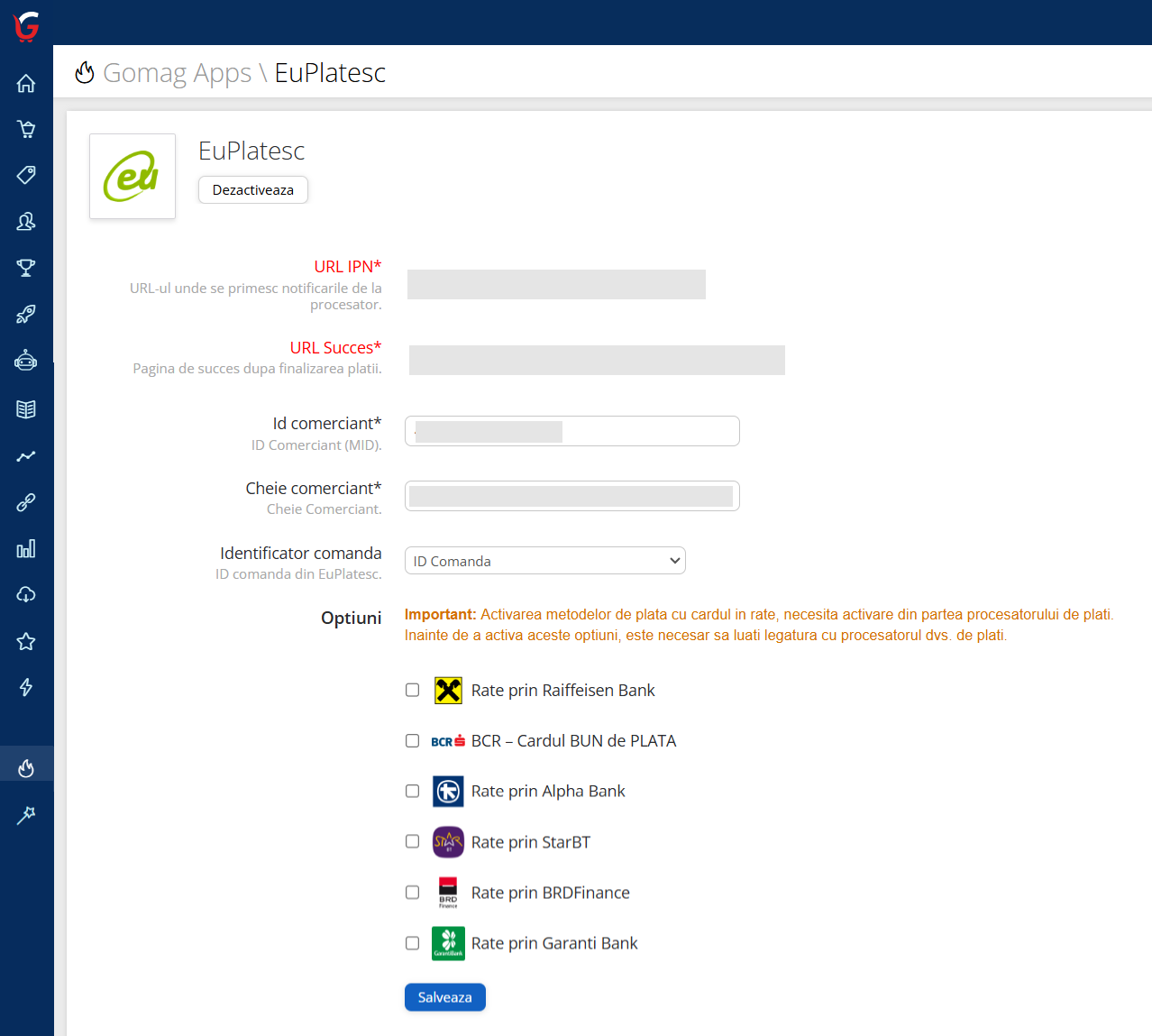The width and height of the screenshot is (1152, 1036).
Task: Open the Home icon in sidebar
Action: point(26,84)
